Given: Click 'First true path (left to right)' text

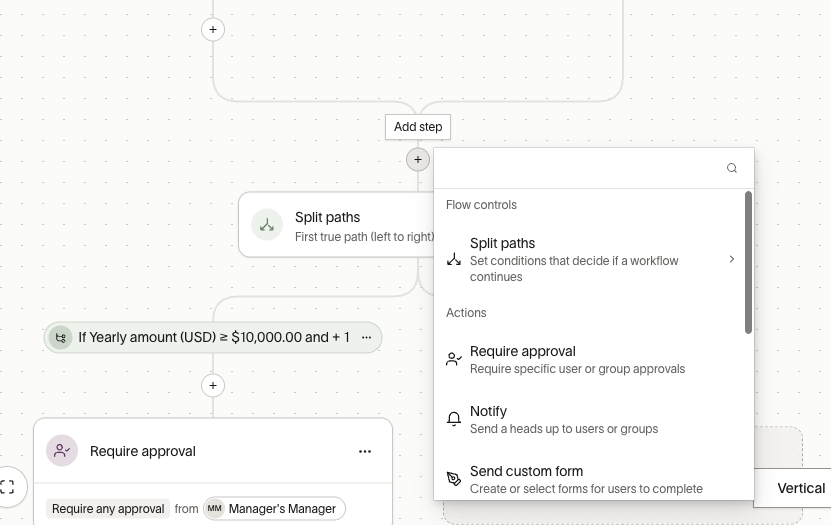Looking at the screenshot, I should click(x=364, y=237).
